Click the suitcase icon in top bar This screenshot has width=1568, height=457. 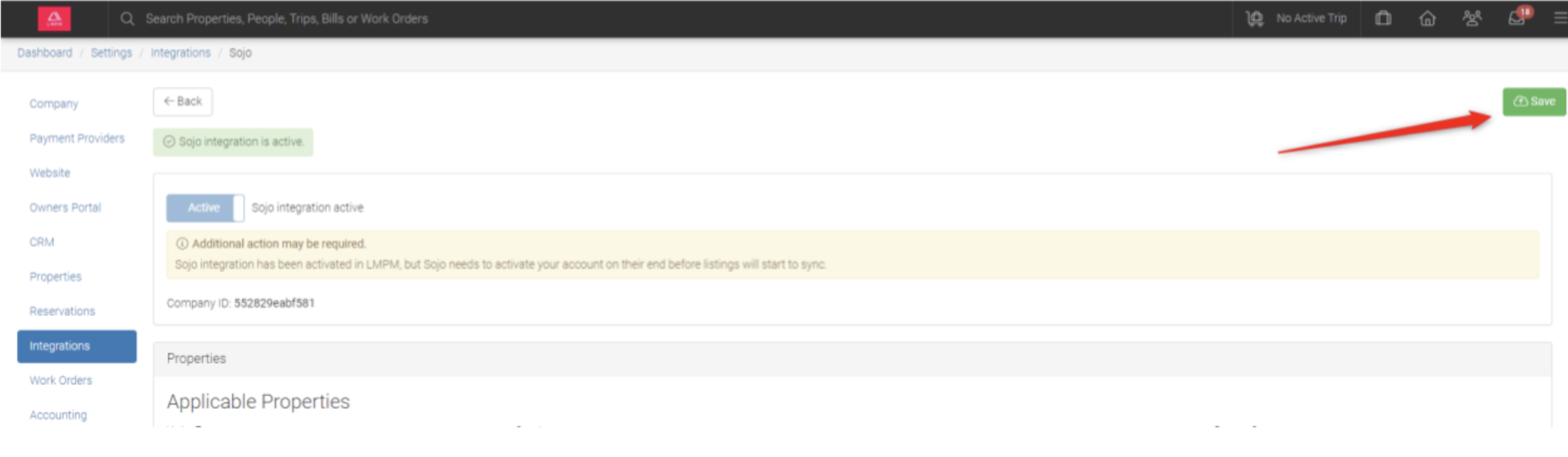click(x=1383, y=18)
